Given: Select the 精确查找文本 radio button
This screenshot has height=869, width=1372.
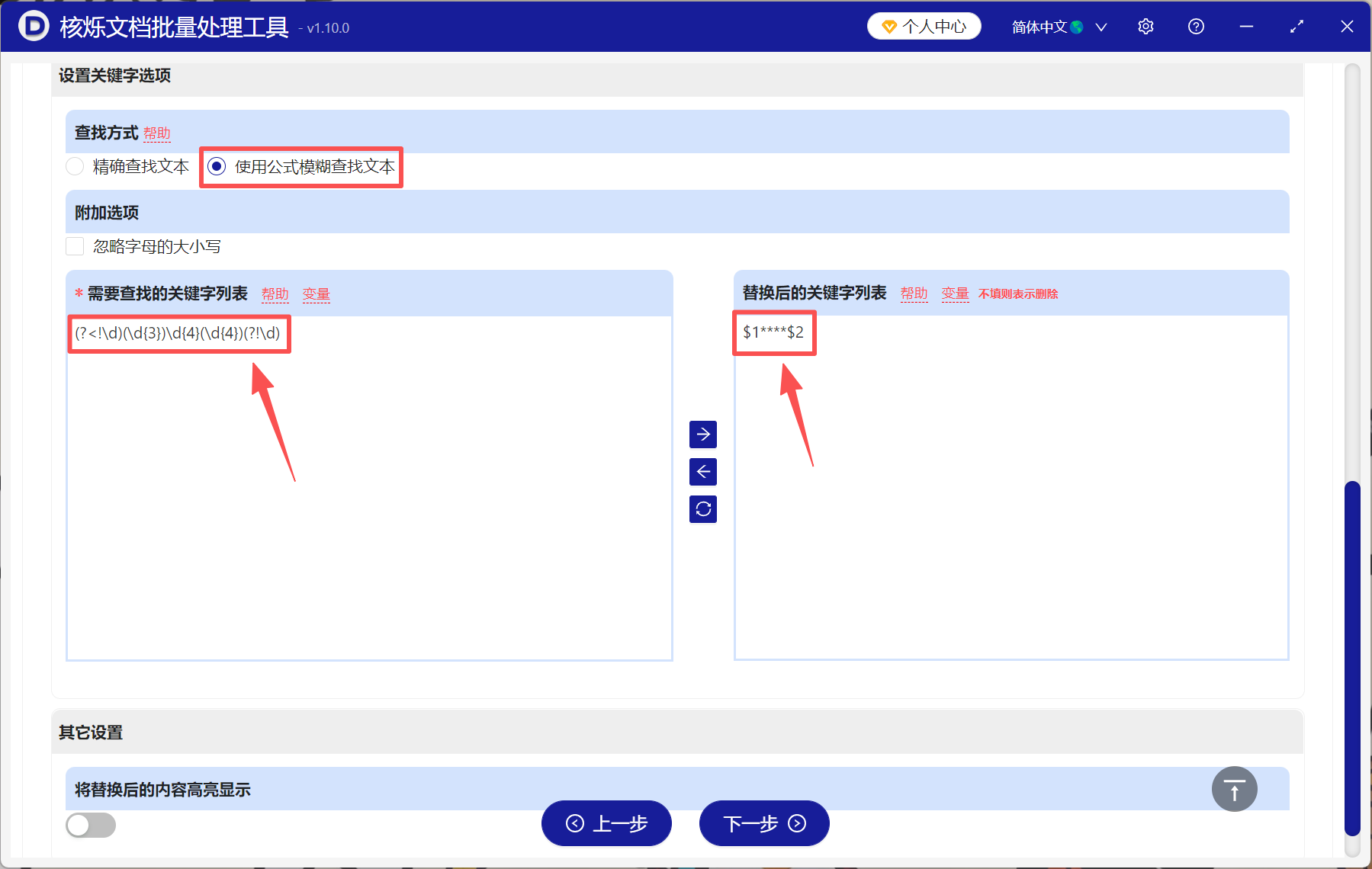Looking at the screenshot, I should (x=74, y=166).
